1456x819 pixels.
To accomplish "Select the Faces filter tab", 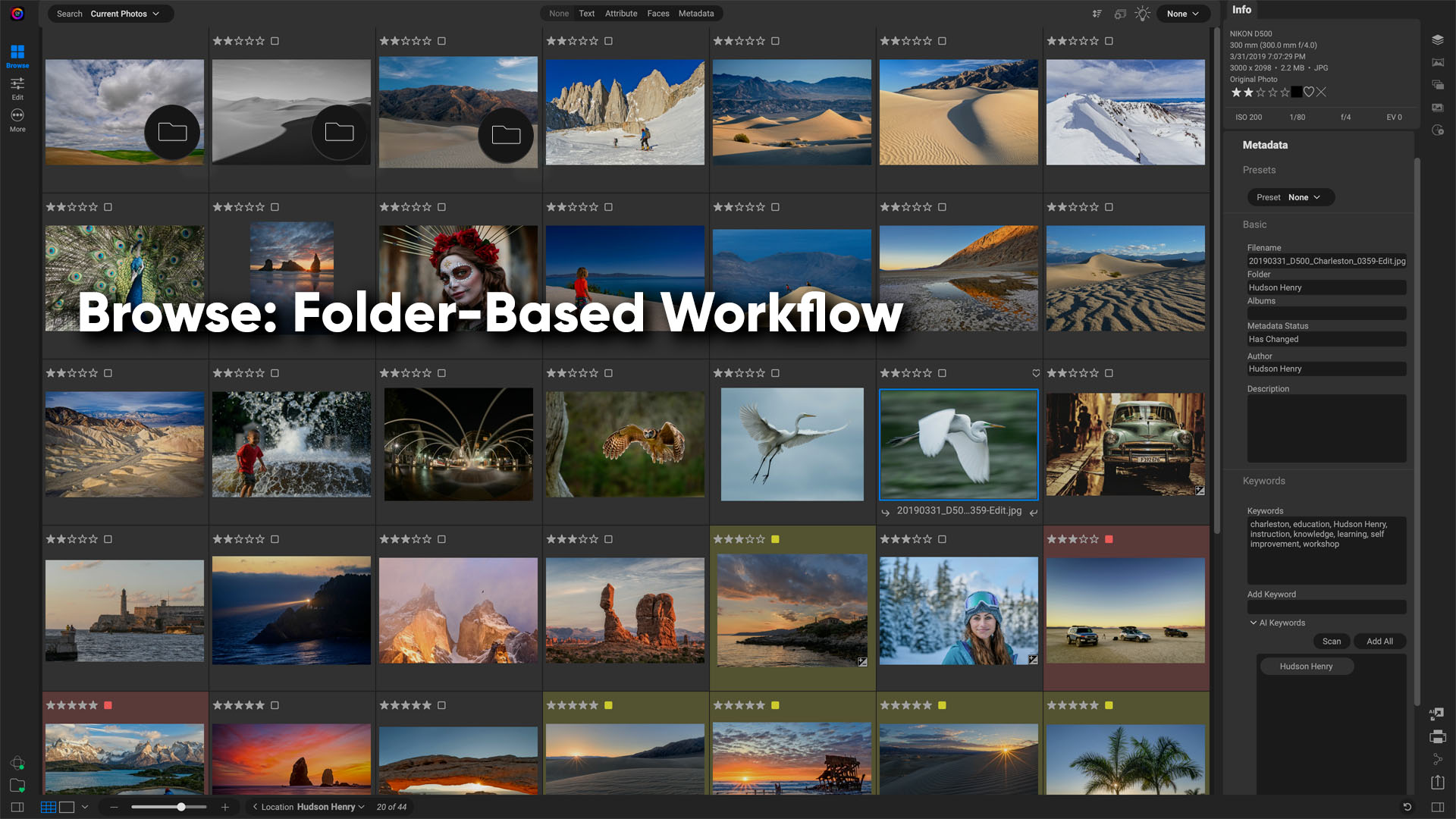I will pos(657,14).
